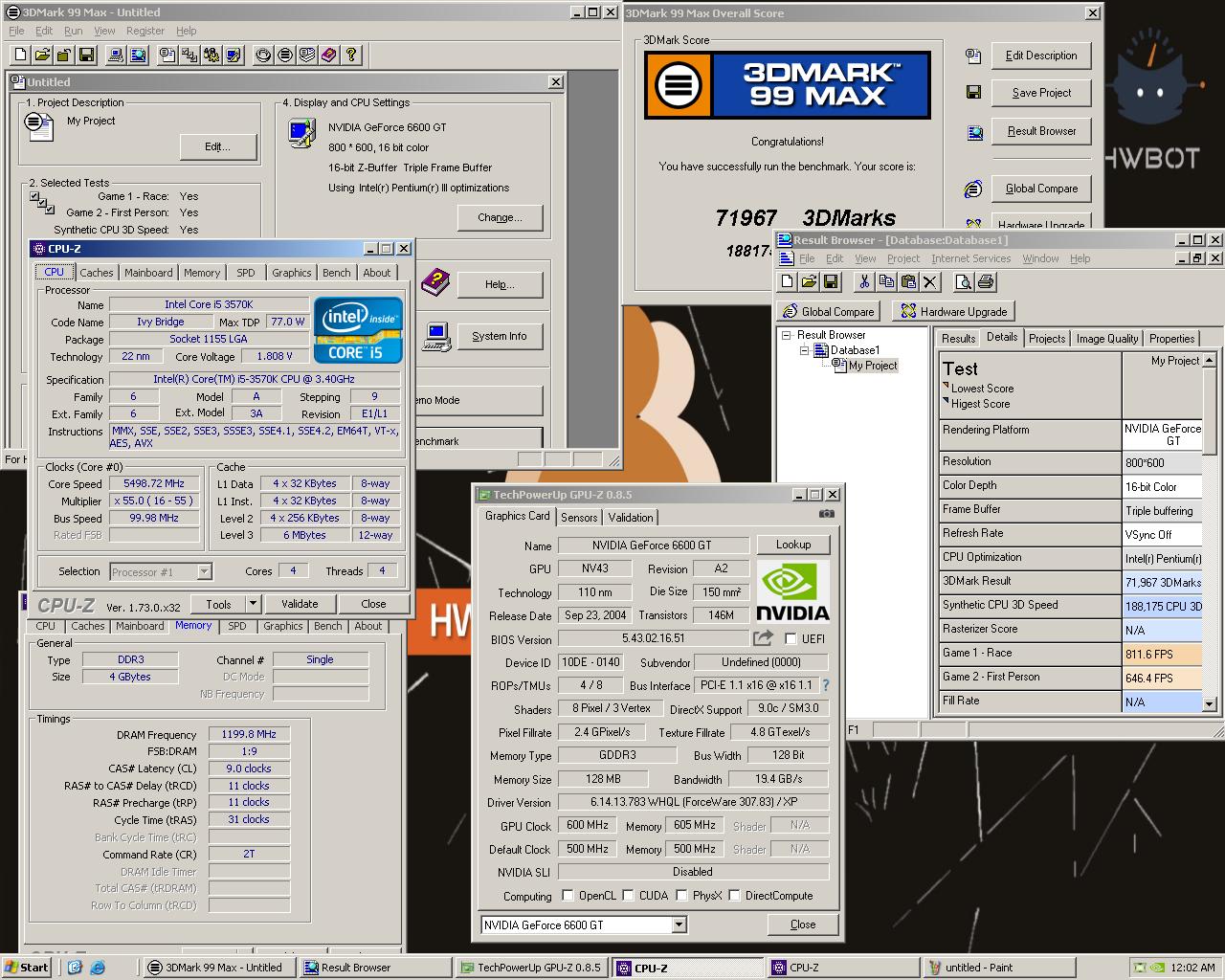Click BIOS export arrow icon in GPU-Z
The image size is (1225, 980).
click(763, 638)
